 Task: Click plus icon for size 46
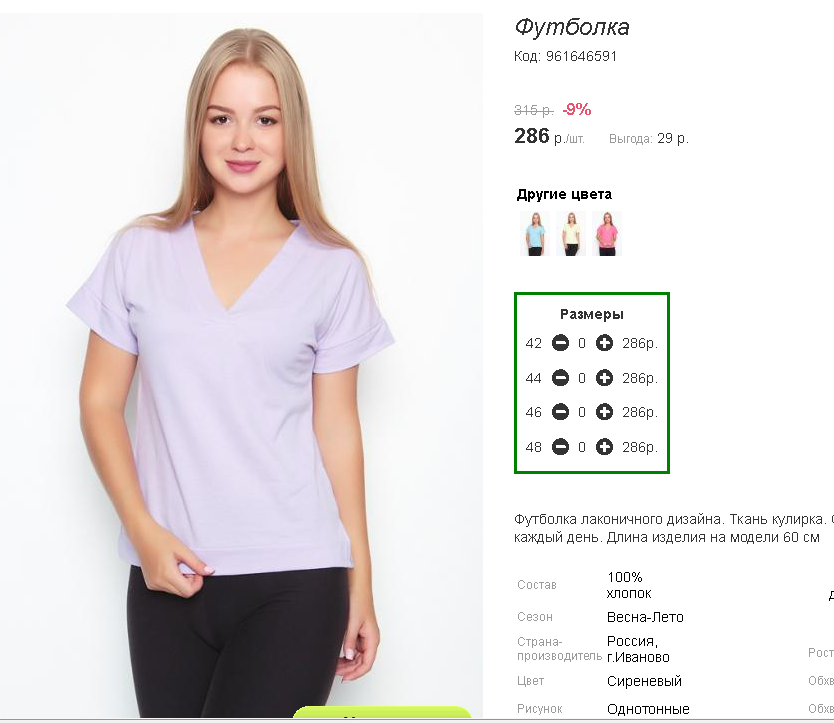(x=604, y=412)
